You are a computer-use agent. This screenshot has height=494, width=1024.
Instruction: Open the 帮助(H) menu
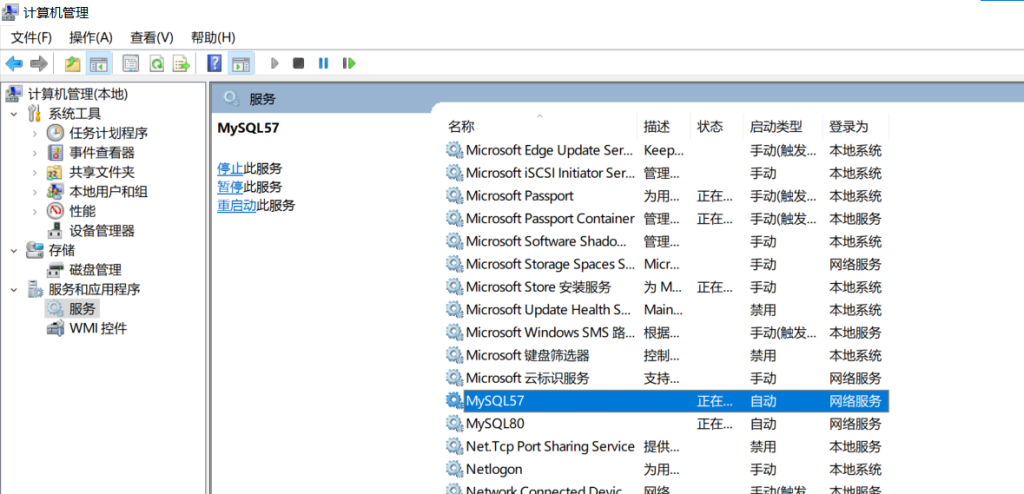coord(214,37)
